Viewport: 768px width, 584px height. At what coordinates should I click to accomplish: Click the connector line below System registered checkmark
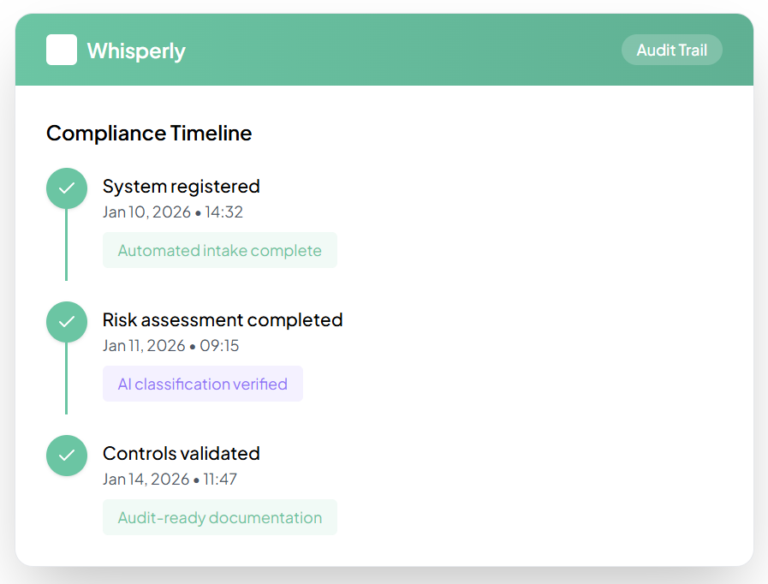[67, 245]
